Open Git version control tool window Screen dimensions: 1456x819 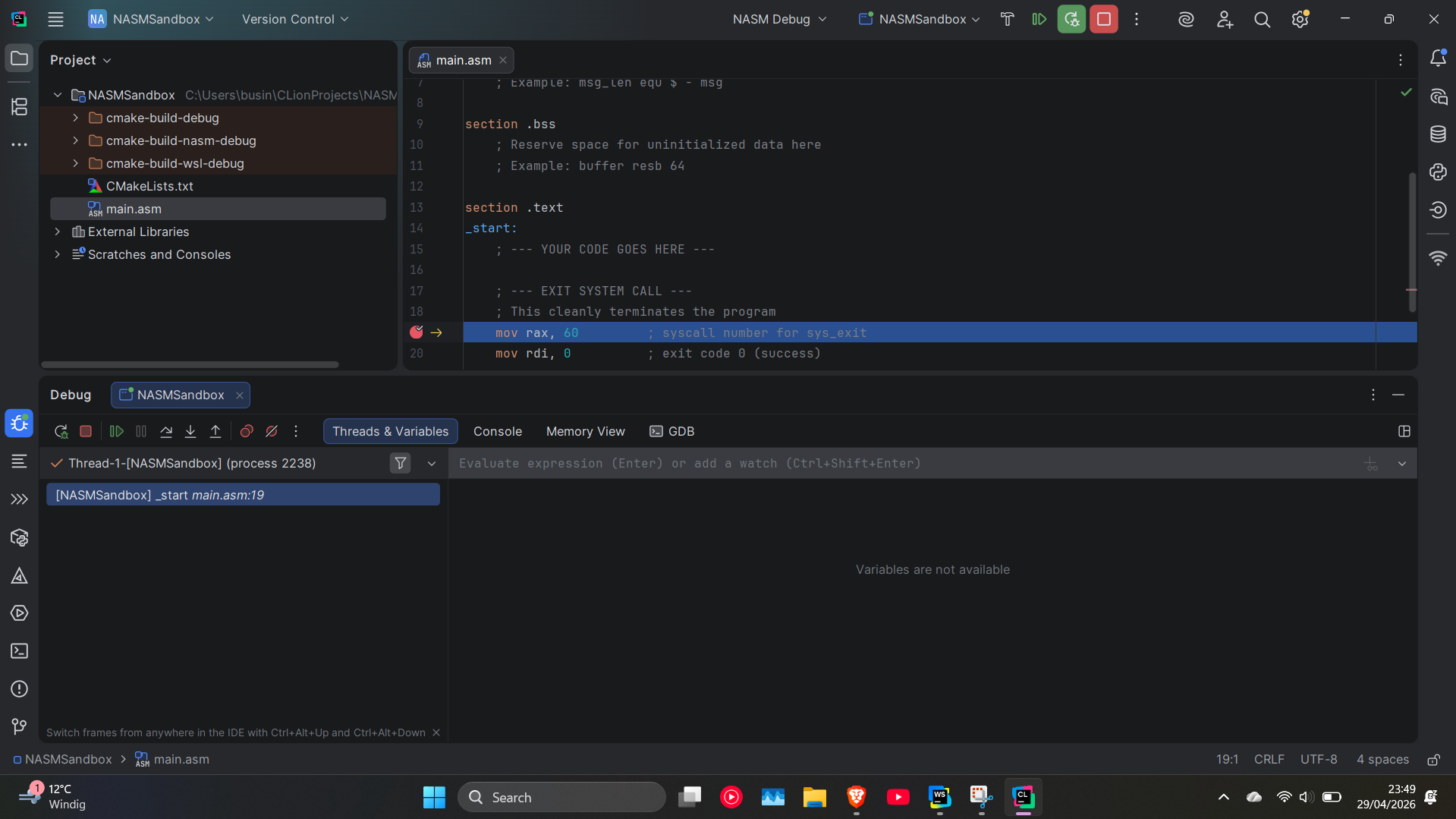pyautogui.click(x=19, y=726)
